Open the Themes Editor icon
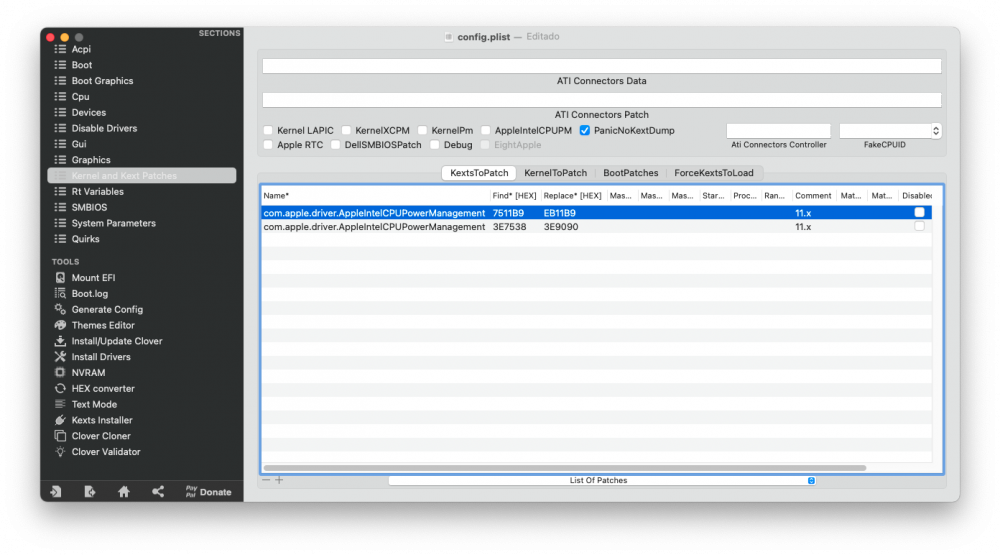The image size is (1000, 555). [x=60, y=325]
